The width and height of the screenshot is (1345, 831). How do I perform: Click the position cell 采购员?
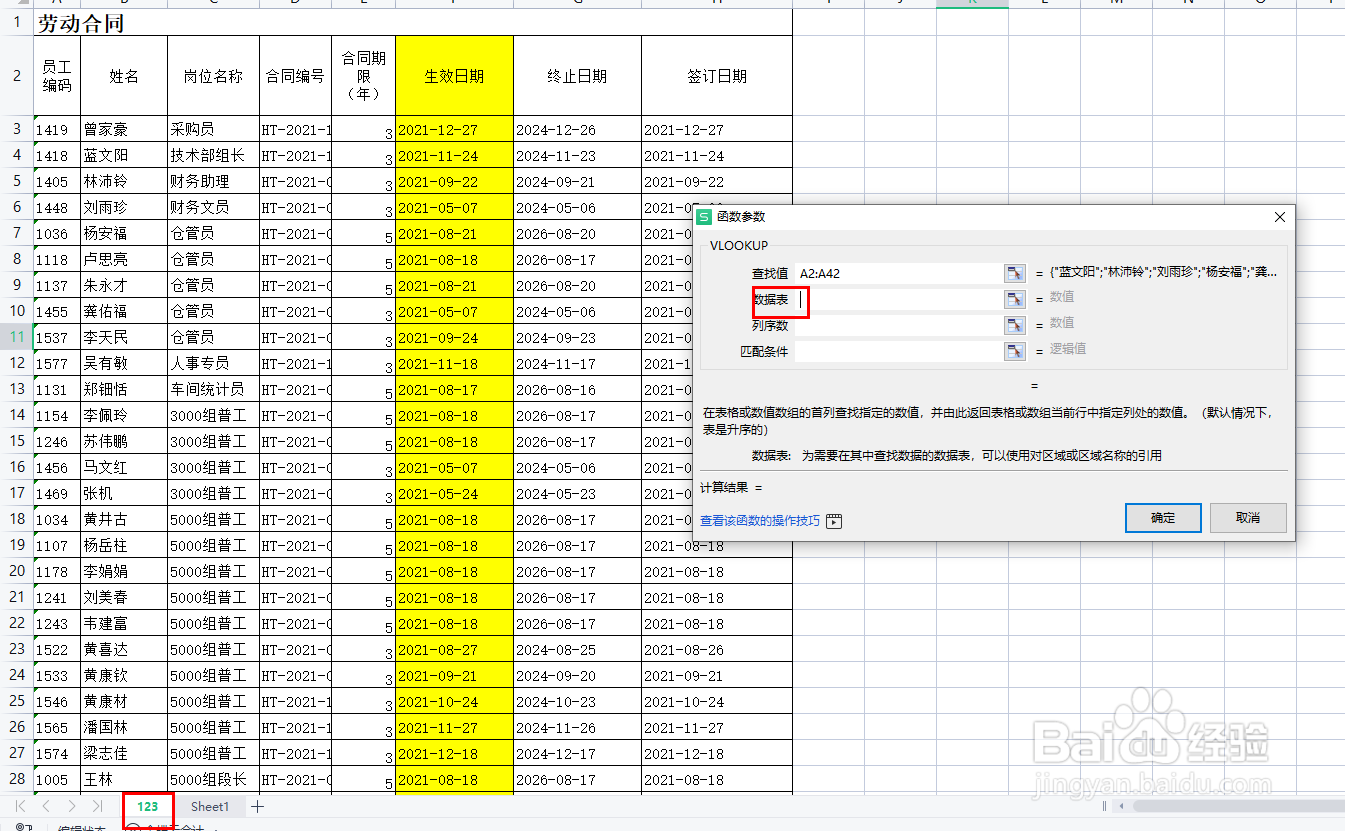coord(213,129)
